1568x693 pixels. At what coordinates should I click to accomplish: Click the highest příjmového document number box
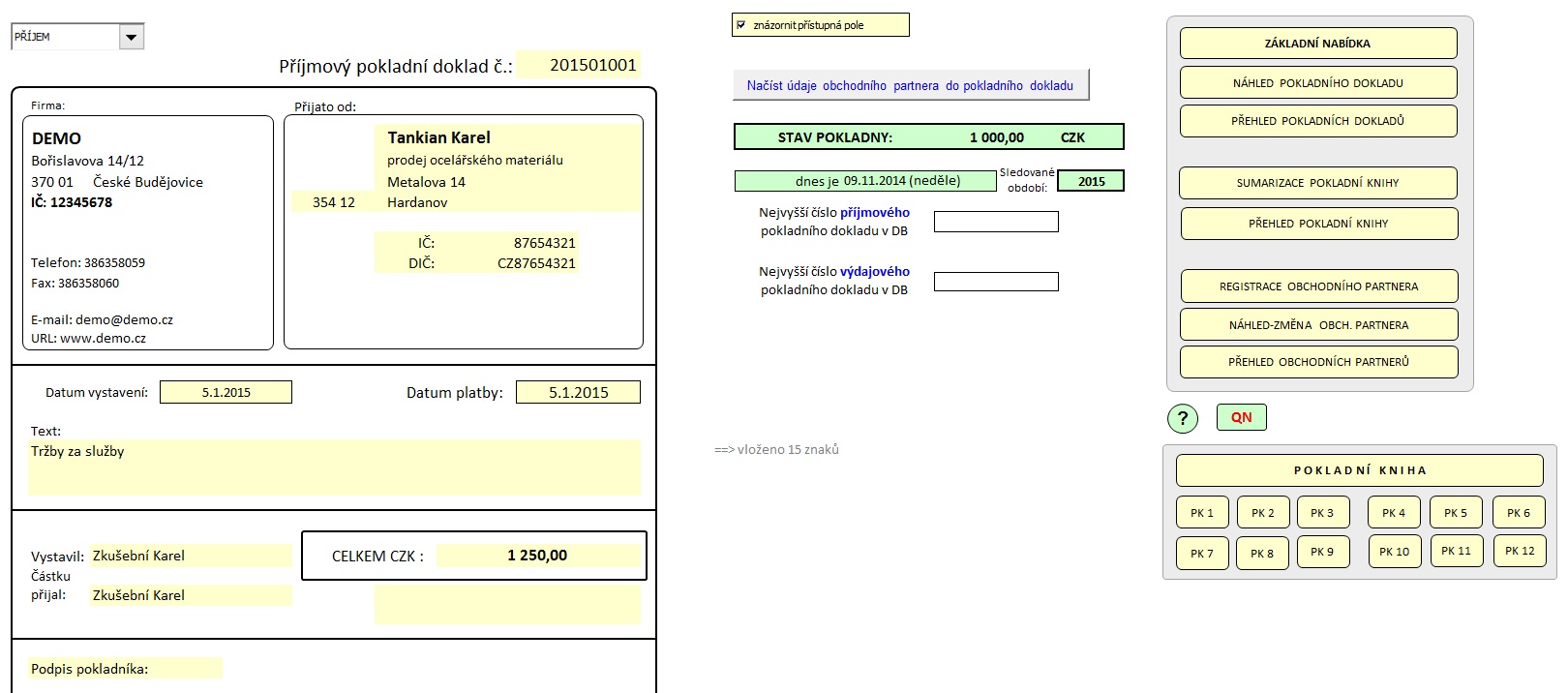(x=996, y=222)
